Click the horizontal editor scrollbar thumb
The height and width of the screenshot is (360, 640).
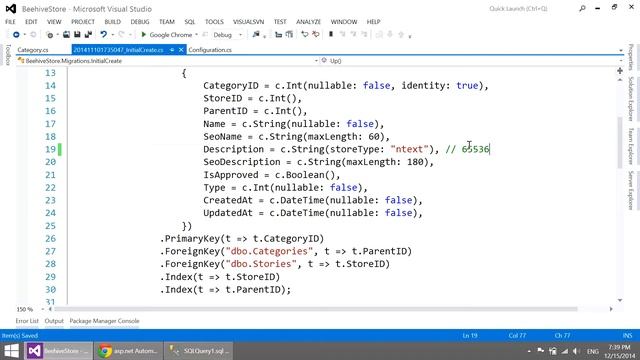point(315,309)
